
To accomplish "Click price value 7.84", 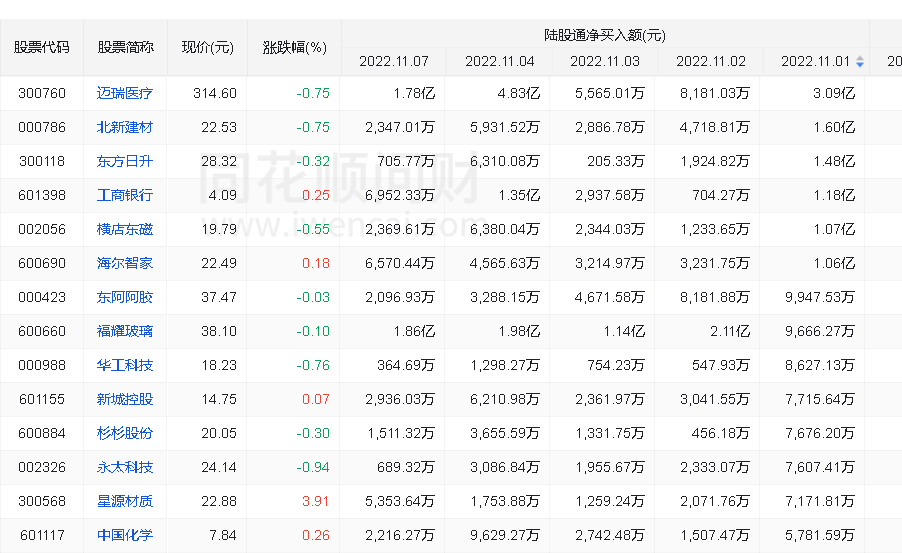I will tap(223, 535).
